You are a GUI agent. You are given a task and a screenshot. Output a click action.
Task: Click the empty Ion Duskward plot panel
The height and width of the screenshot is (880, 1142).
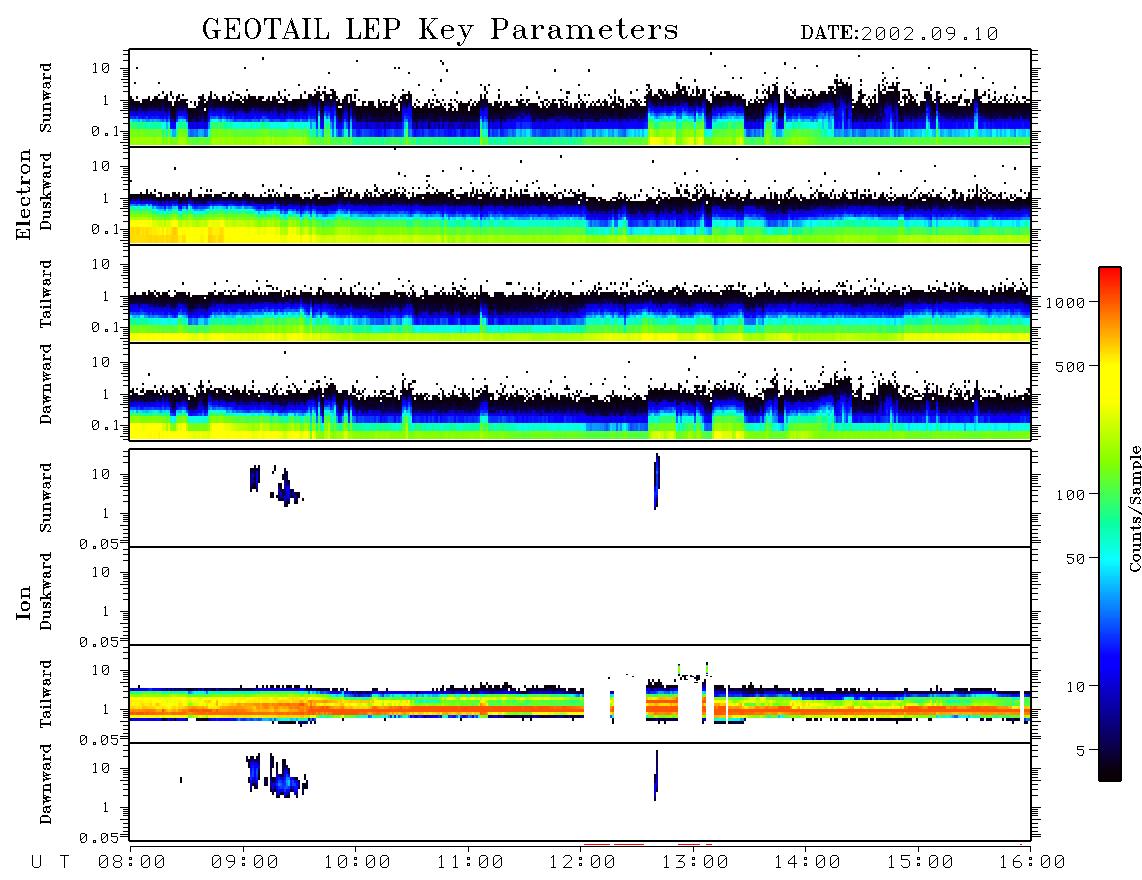580,596
